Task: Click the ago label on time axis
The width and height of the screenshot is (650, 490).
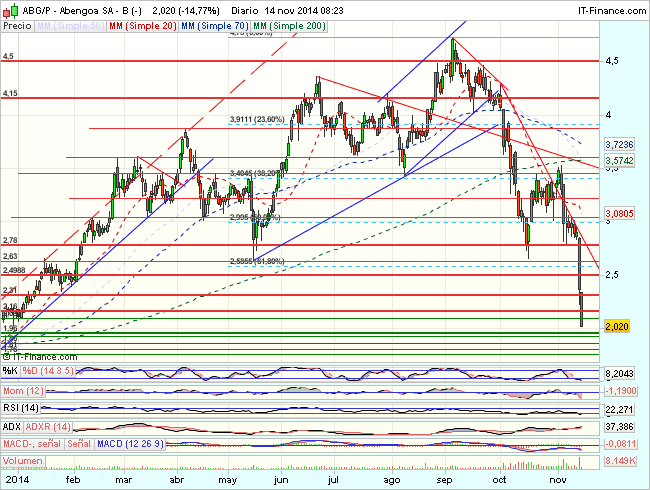Action: pos(392,480)
